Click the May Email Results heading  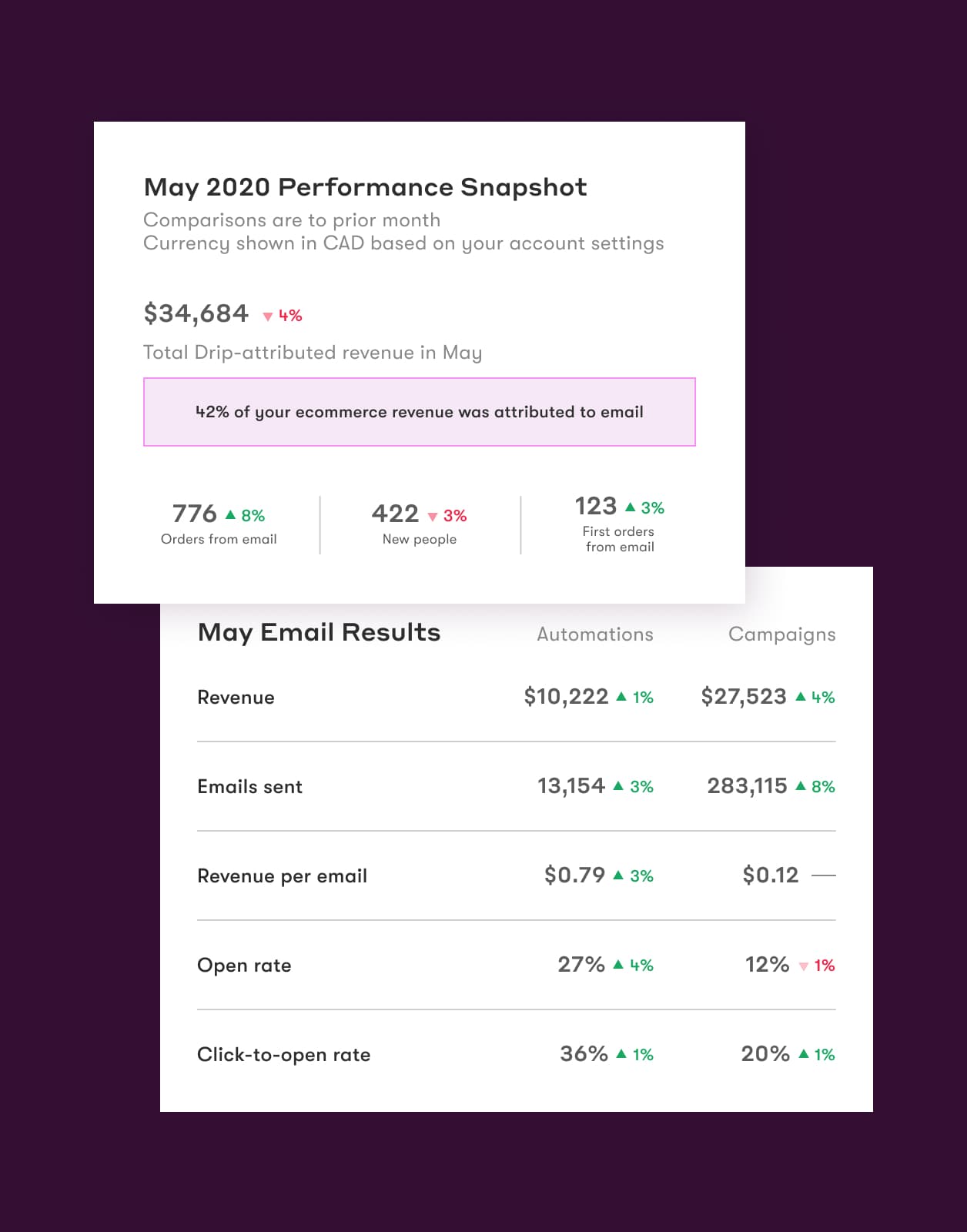319,632
